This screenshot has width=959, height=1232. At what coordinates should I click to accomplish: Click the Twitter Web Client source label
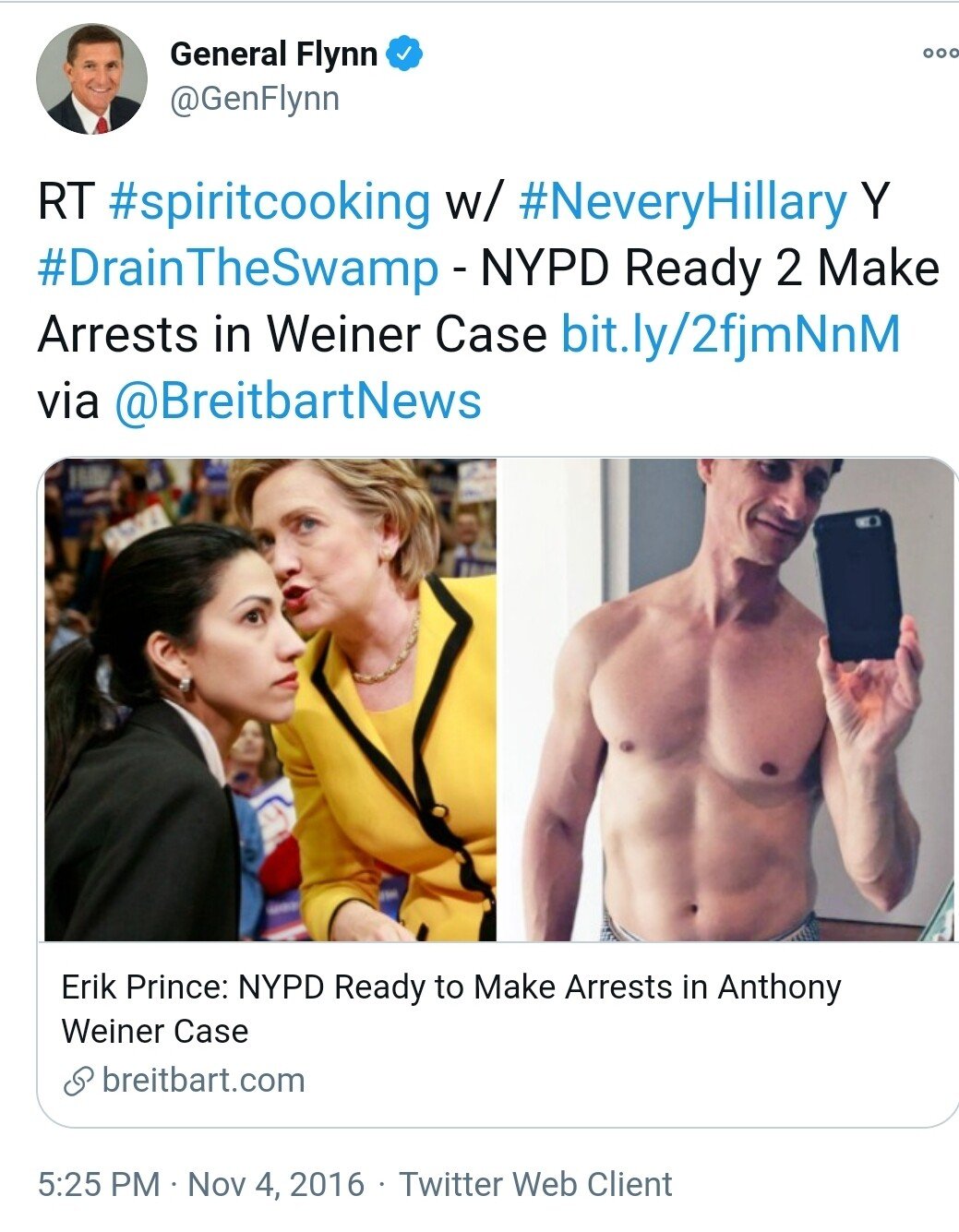pyautogui.click(x=535, y=1184)
